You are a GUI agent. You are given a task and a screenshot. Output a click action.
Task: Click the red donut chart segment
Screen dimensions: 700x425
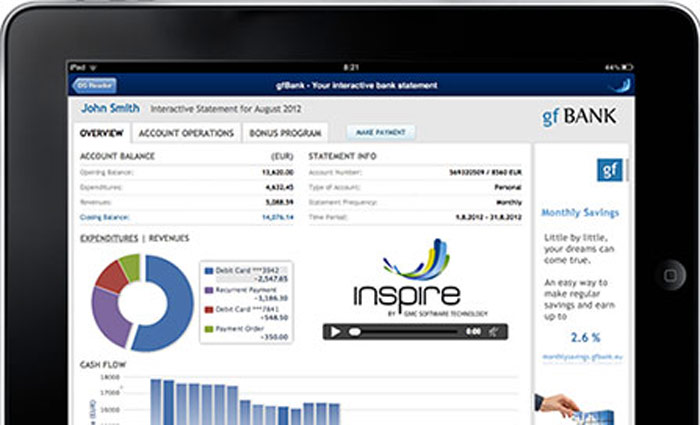pos(110,276)
